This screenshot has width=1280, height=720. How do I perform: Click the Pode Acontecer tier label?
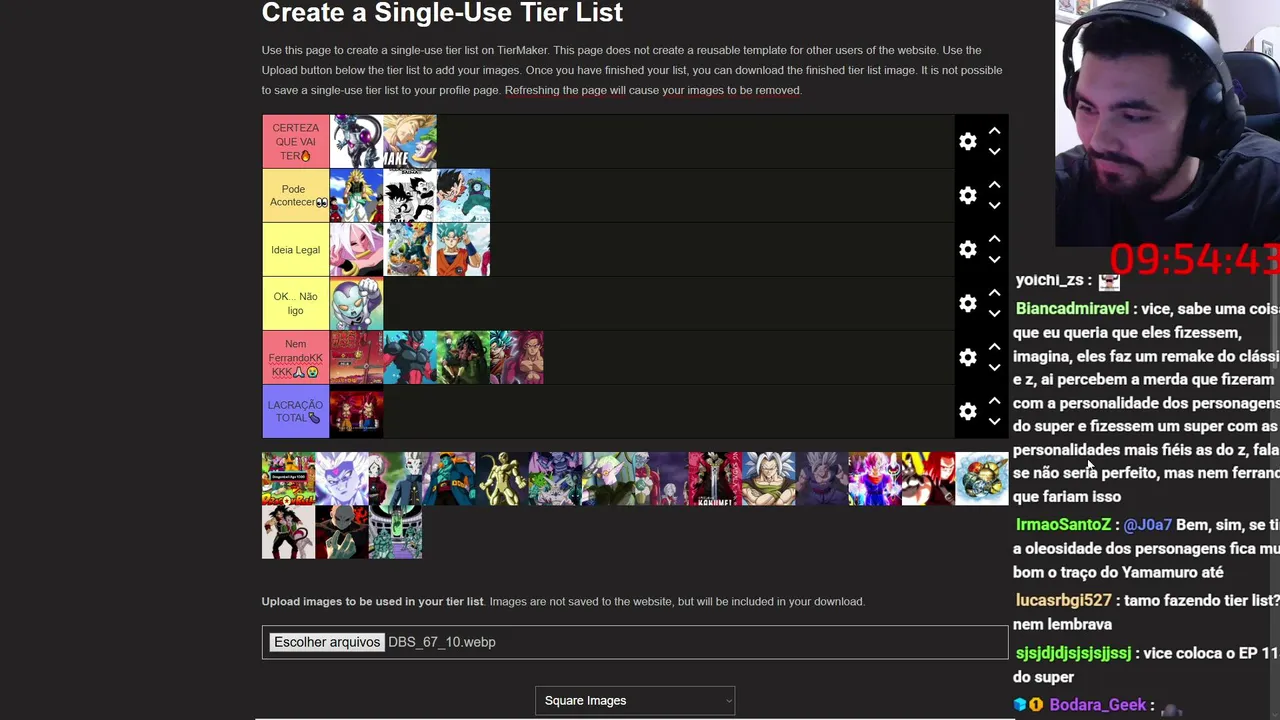pos(295,196)
